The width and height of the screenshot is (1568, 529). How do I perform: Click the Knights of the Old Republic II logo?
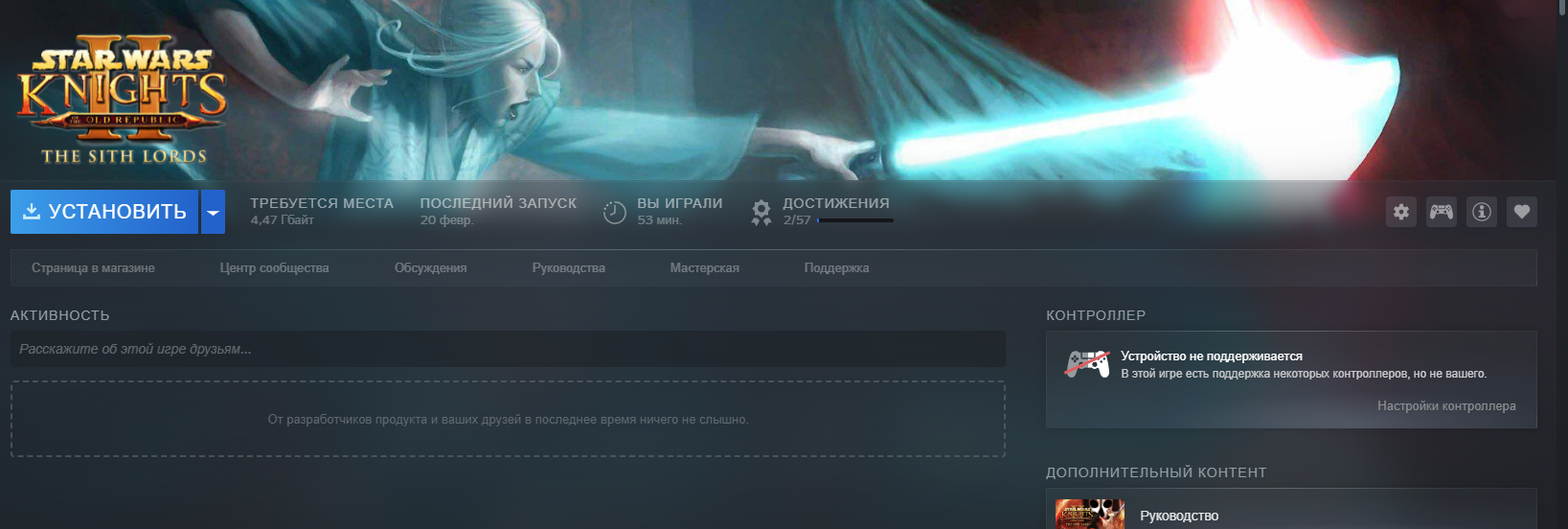click(x=123, y=100)
